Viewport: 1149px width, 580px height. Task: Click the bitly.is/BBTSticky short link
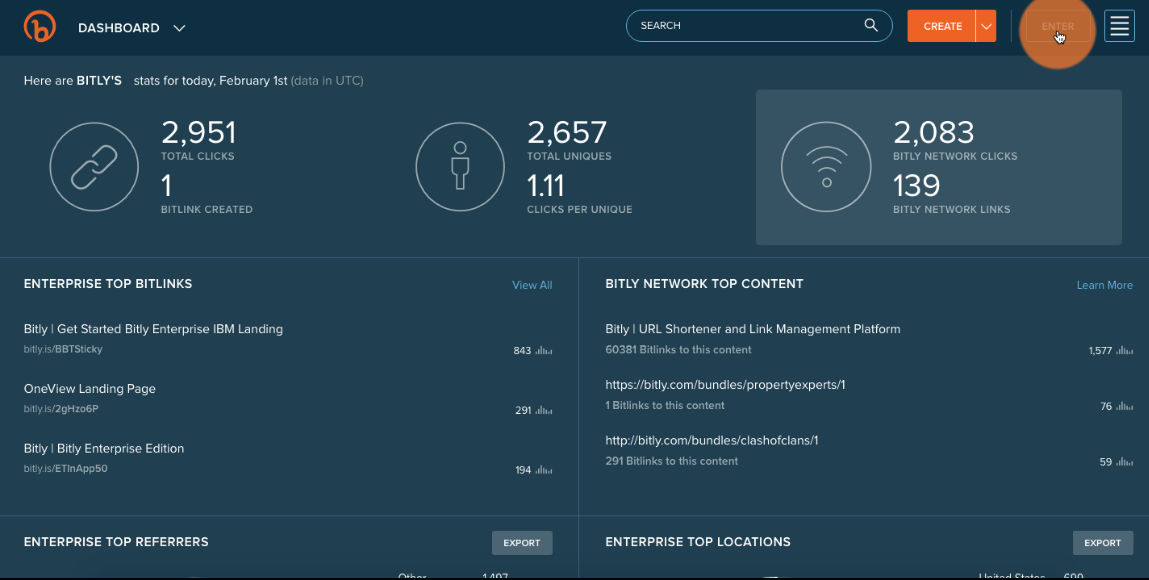click(x=63, y=349)
